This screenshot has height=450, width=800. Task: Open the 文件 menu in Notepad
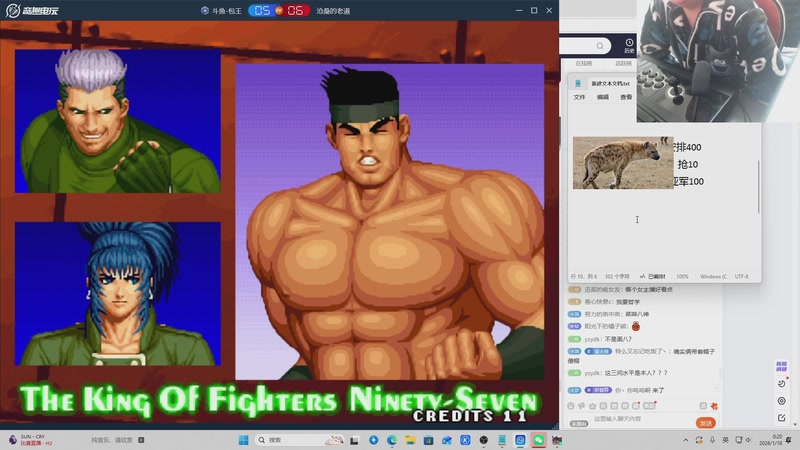(579, 97)
